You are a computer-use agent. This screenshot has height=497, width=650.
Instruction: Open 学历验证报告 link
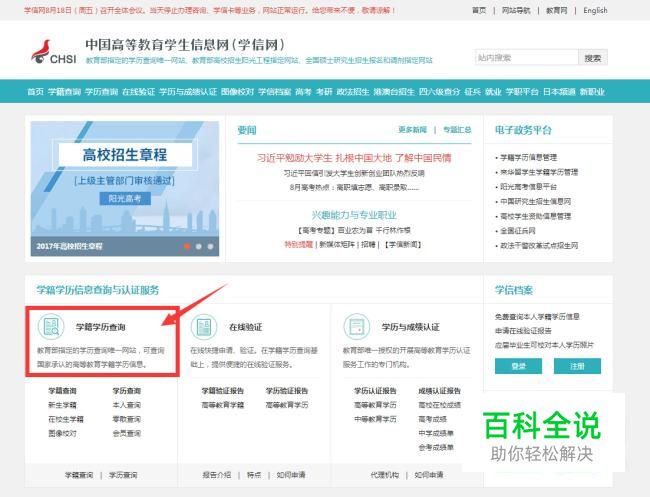287,390
